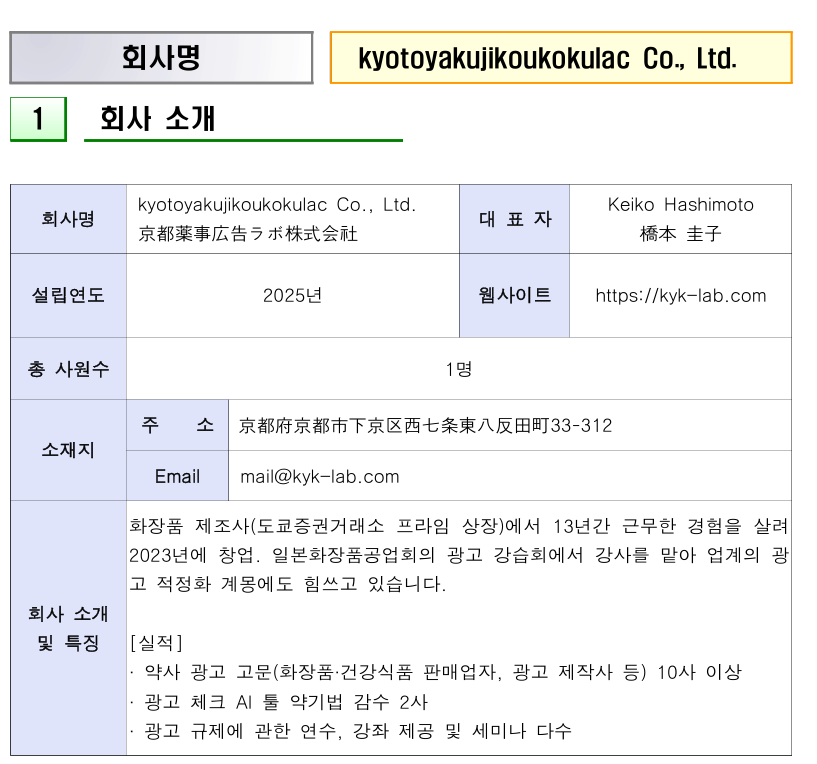817x764 pixels.
Task: Click the Email label cell
Action: tap(177, 476)
